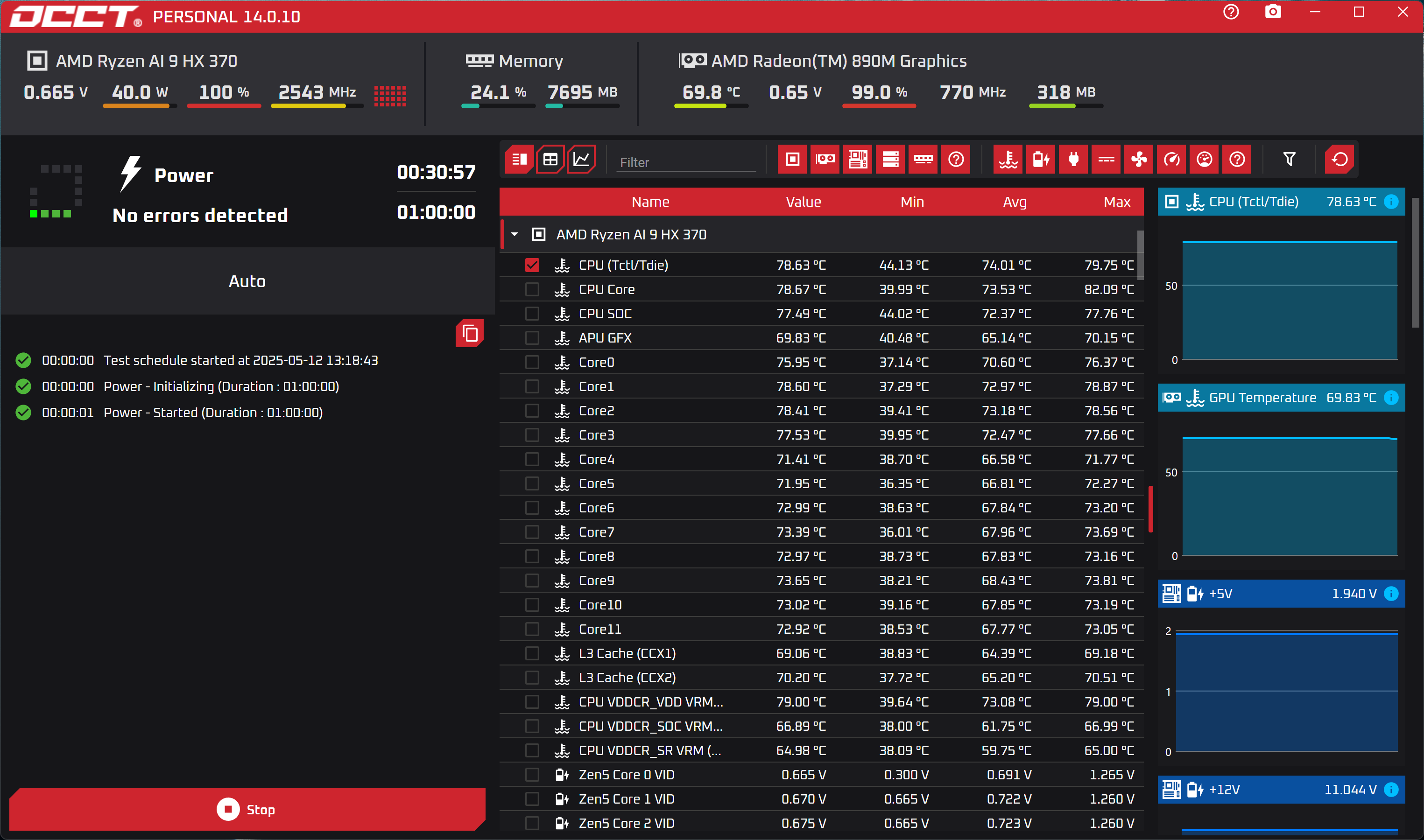The width and height of the screenshot is (1424, 840).
Task: Check the APU GFX sensor checkbox
Action: [x=531, y=337]
